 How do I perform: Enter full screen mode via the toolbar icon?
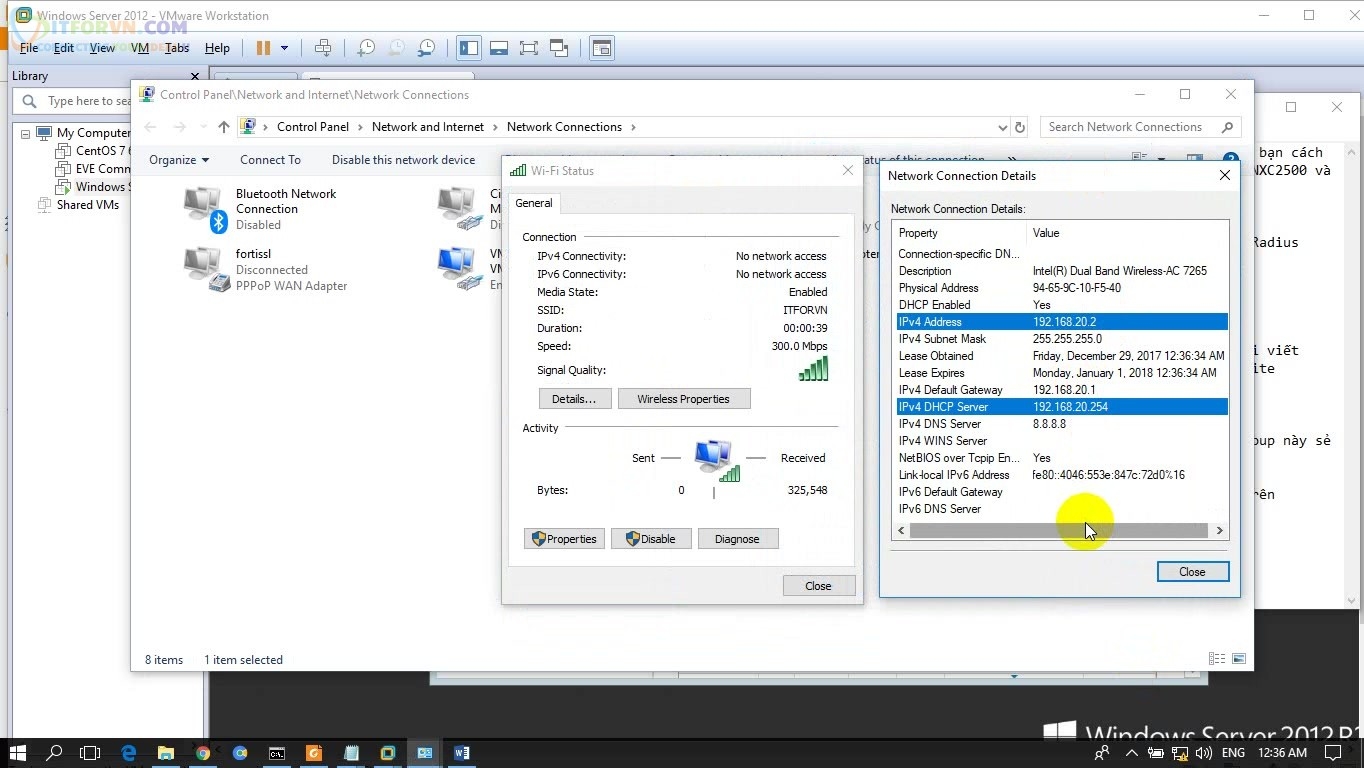(x=529, y=48)
